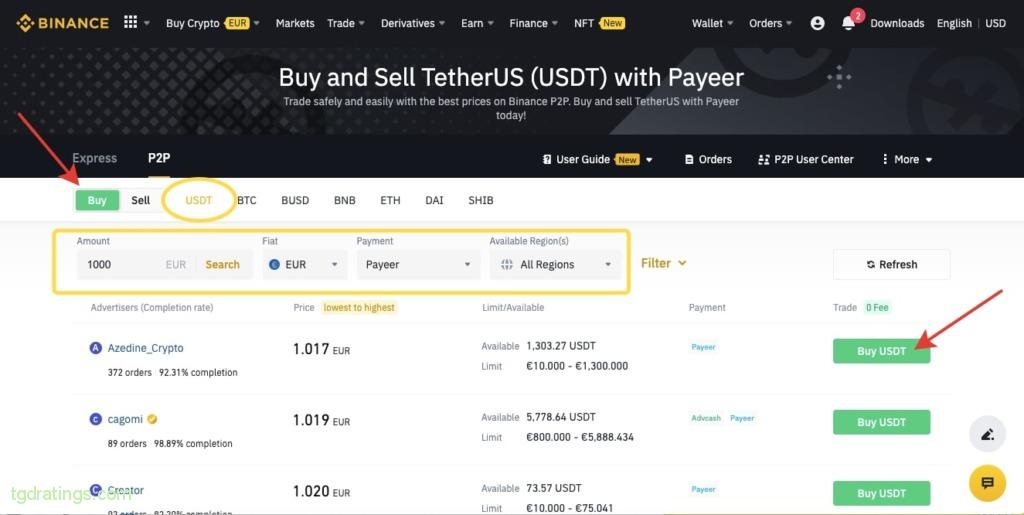Click Buy USDT for cagomi

point(882,422)
